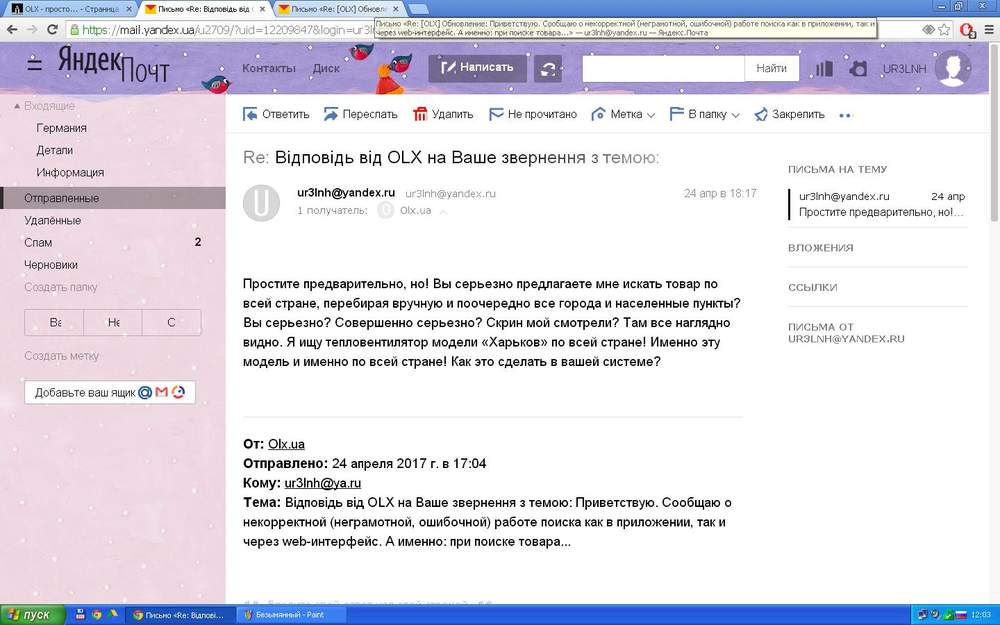This screenshot has height=625, width=1000.
Task: Click the Forward arrow icon
Action: pyautogui.click(x=330, y=114)
